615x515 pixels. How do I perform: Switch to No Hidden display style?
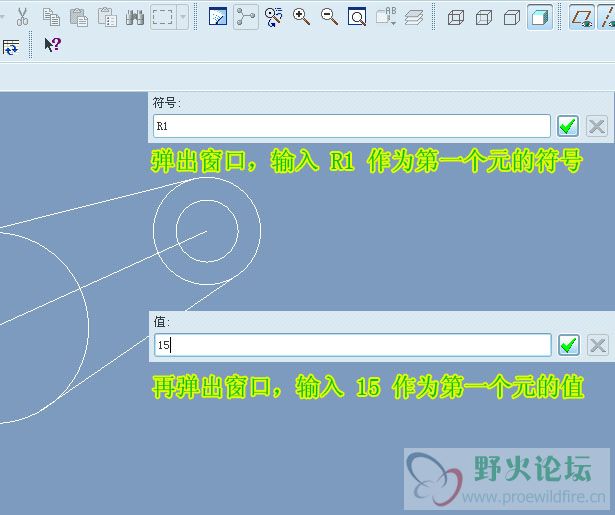512,17
